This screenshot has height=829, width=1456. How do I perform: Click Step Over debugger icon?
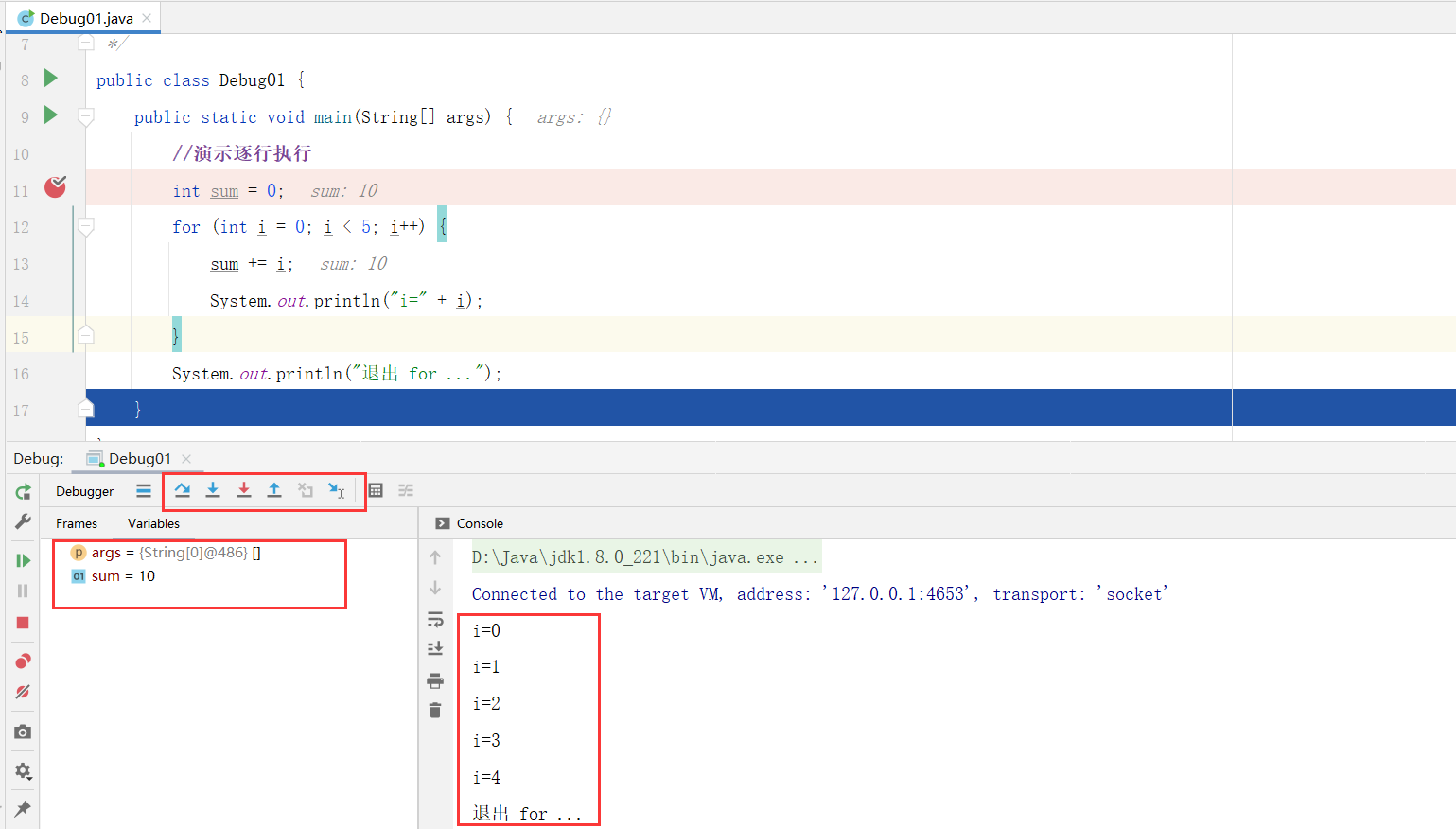pos(183,490)
